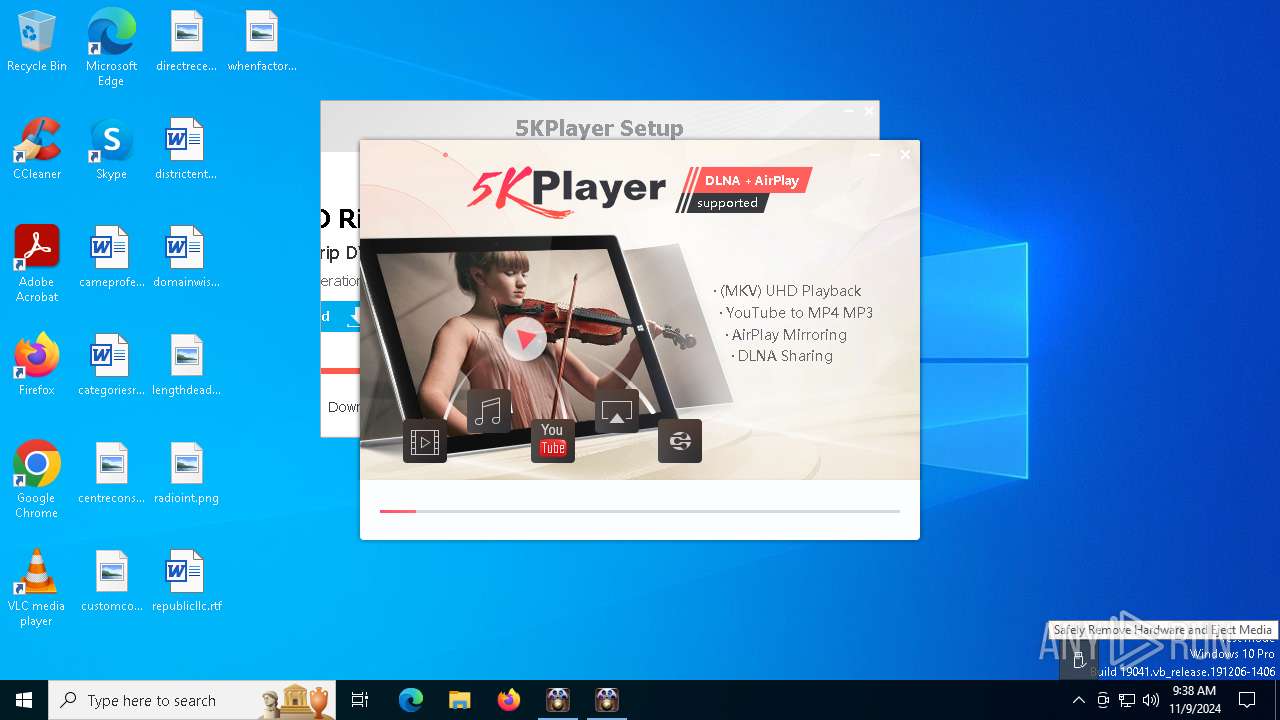Launch Firefox from the taskbar
Screen dimensions: 1280x720
click(509, 700)
